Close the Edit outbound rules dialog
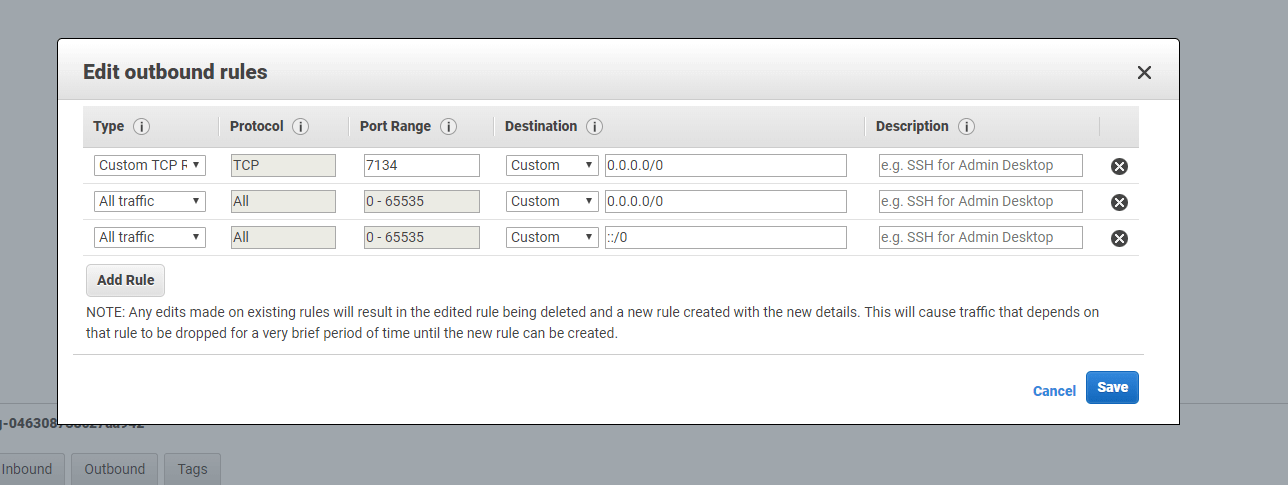The height and width of the screenshot is (485, 1288). coord(1144,72)
